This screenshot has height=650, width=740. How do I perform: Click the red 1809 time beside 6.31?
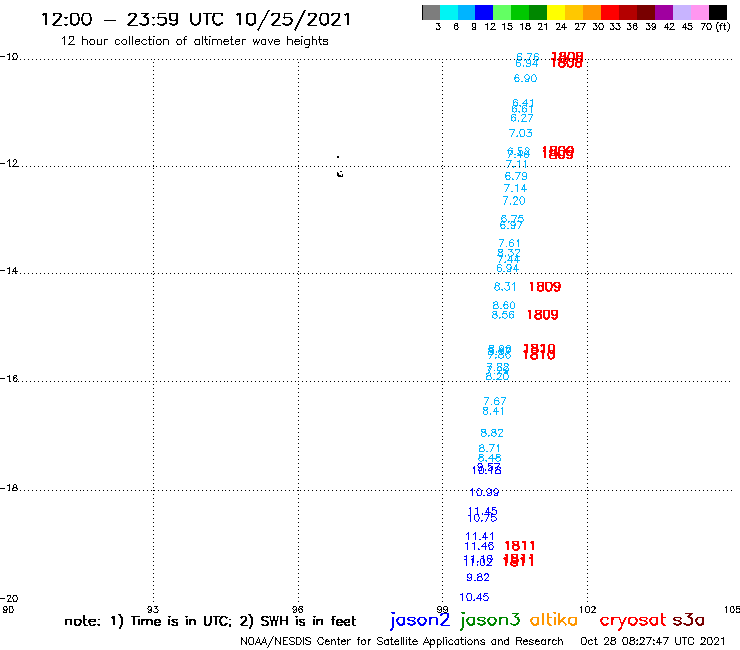click(545, 287)
